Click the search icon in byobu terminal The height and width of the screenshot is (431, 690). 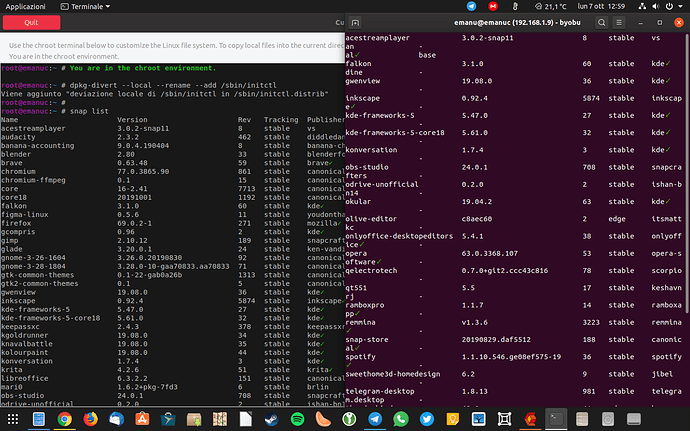(602, 22)
